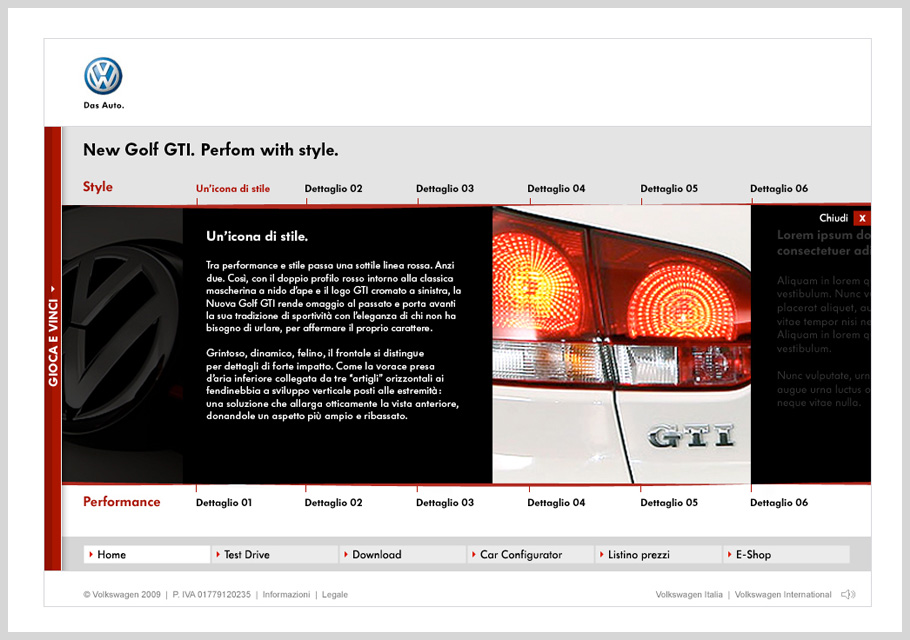Launch the Car Configurator
Image resolution: width=910 pixels, height=640 pixels.
click(x=530, y=555)
